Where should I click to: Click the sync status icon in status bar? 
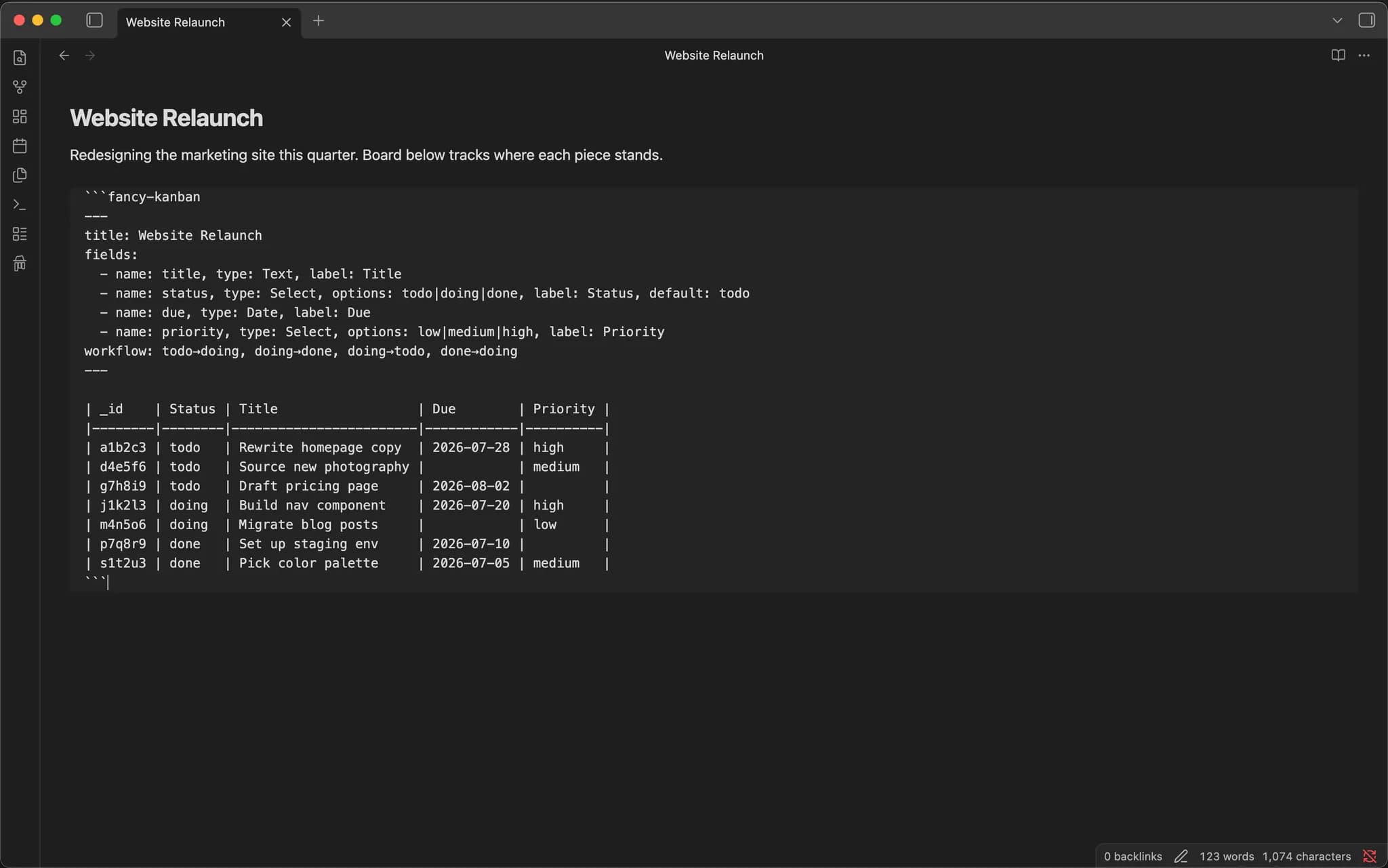click(x=1370, y=856)
